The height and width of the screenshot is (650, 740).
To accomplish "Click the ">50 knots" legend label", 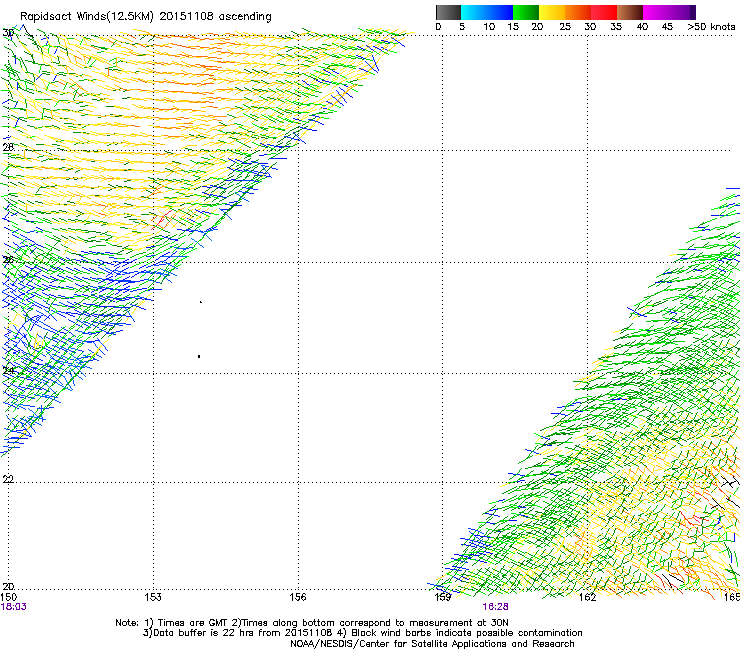I will point(711,27).
